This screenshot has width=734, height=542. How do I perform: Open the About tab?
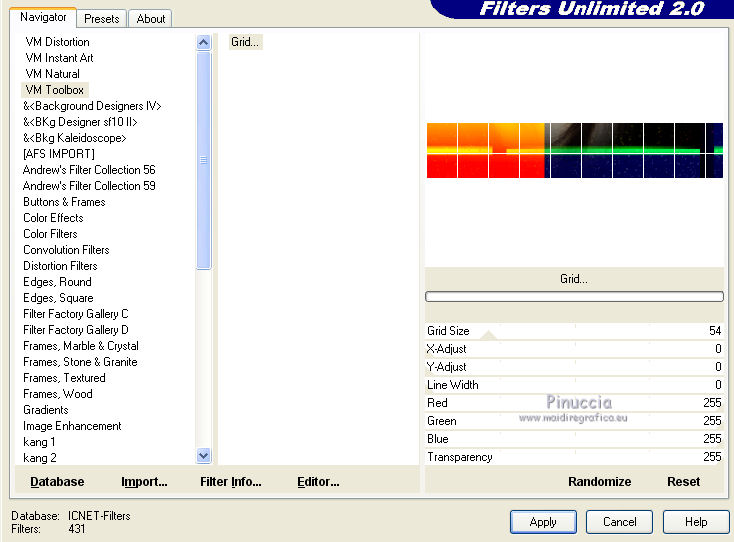click(x=150, y=19)
